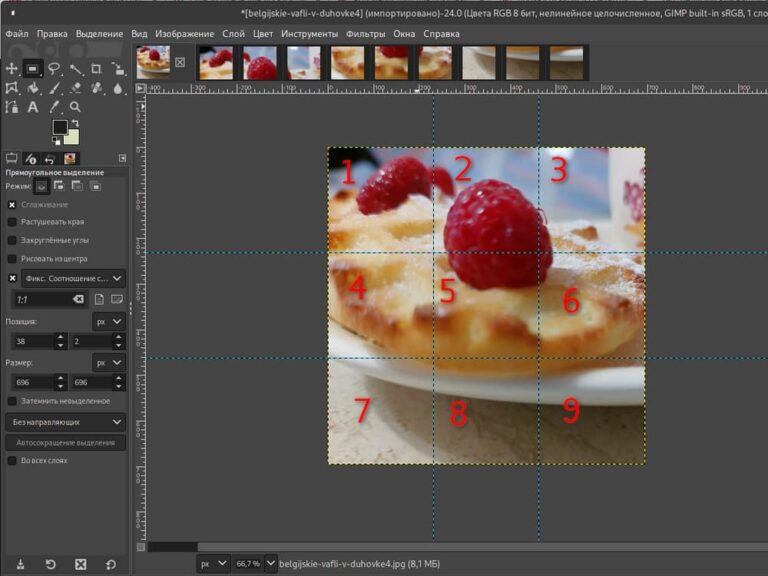Switch to the second image thumbnail tab

[216, 63]
